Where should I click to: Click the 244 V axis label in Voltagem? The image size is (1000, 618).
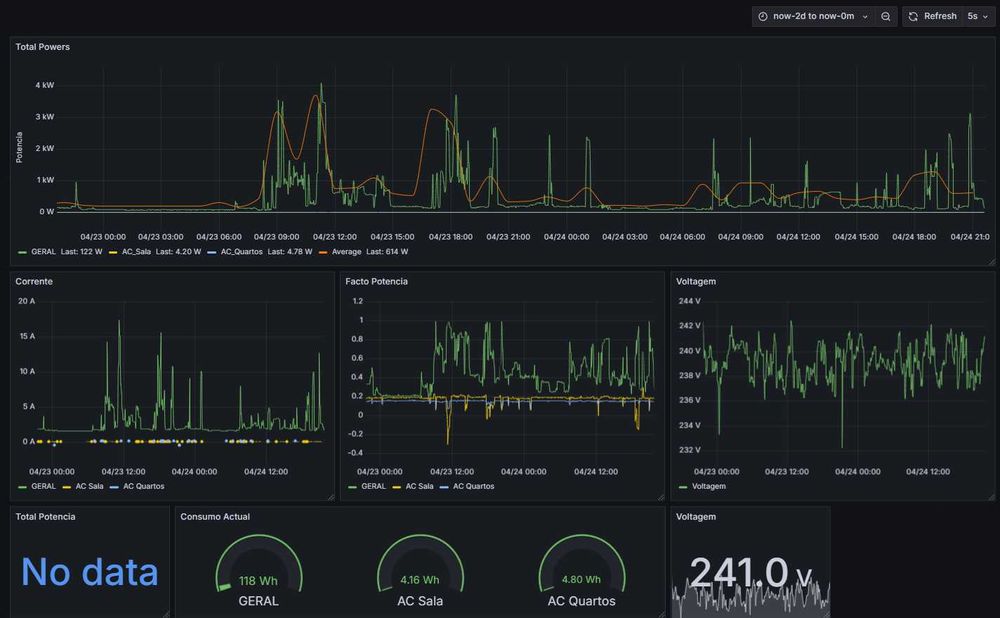click(689, 301)
